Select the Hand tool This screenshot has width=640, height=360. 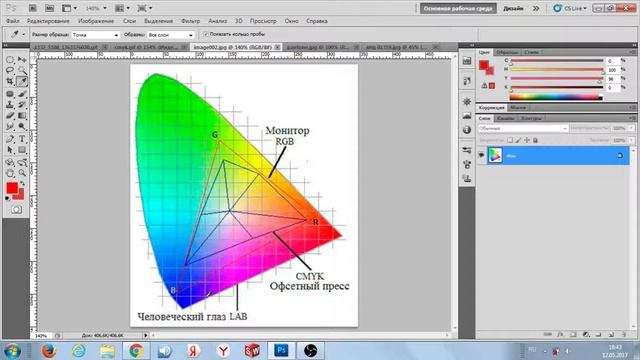(x=10, y=173)
